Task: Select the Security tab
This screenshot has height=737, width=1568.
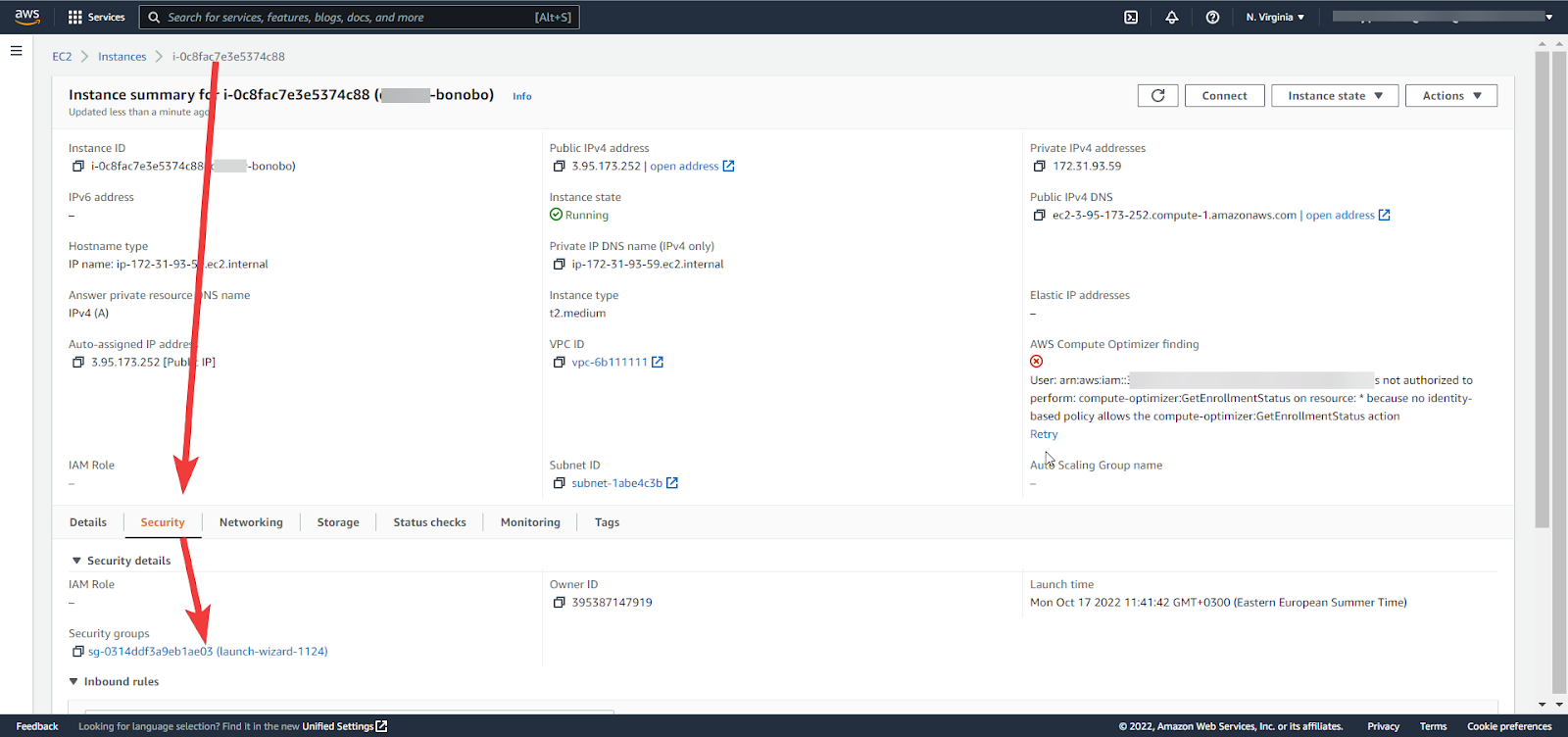Action: tap(163, 522)
